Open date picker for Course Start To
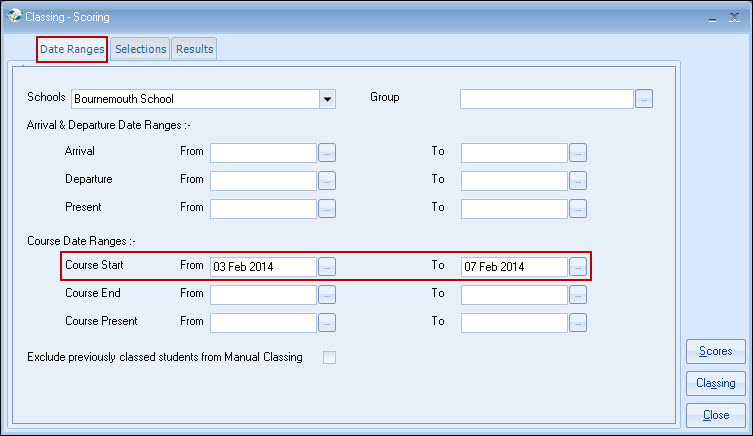Screen dimensions: 753x436 coord(578,267)
